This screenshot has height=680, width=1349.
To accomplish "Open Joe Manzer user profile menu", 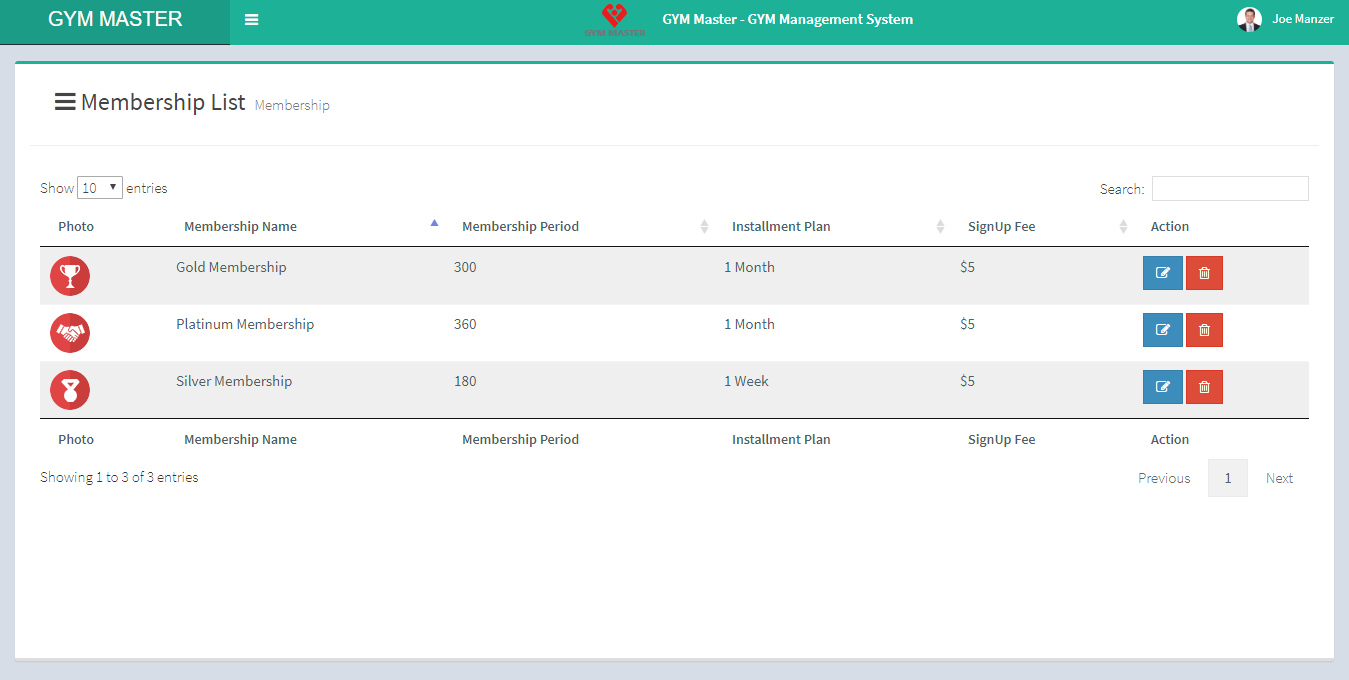I will (1286, 19).
